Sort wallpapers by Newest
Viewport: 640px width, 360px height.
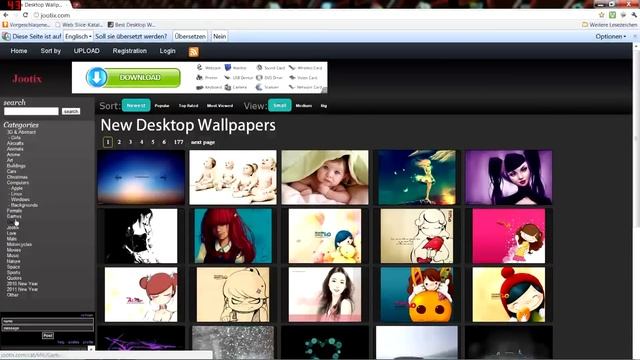[x=136, y=105]
